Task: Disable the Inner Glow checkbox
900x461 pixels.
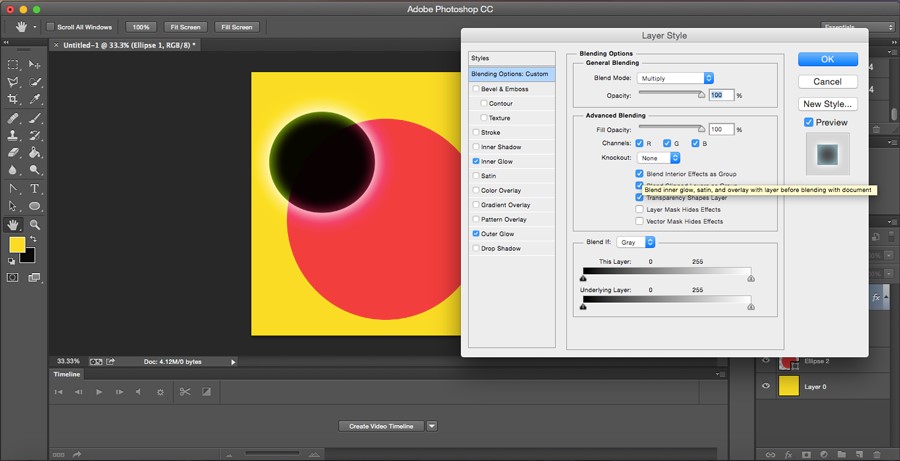Action: [476, 161]
